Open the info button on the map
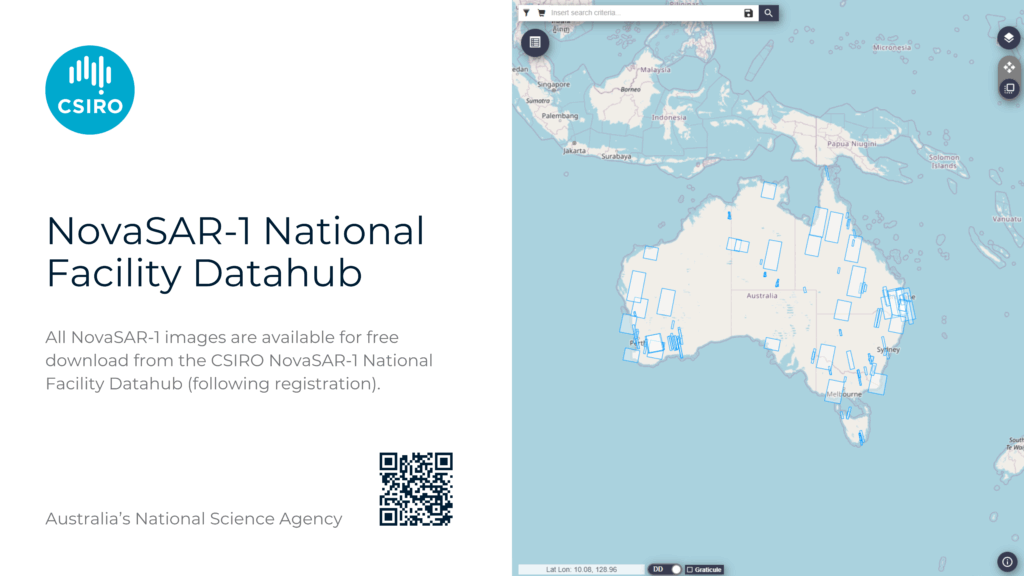The height and width of the screenshot is (576, 1024). 1007,562
